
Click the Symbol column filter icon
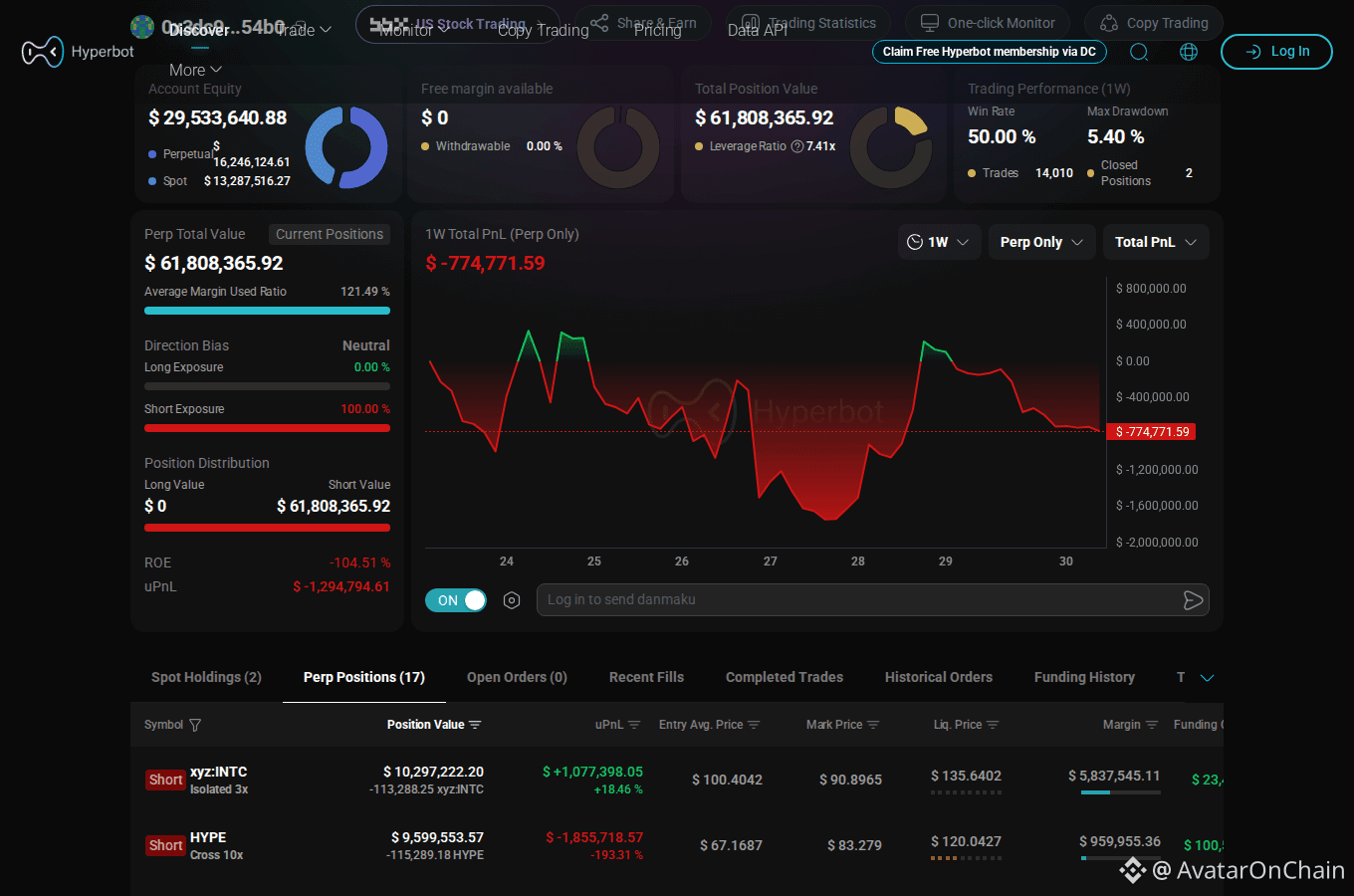(x=195, y=725)
